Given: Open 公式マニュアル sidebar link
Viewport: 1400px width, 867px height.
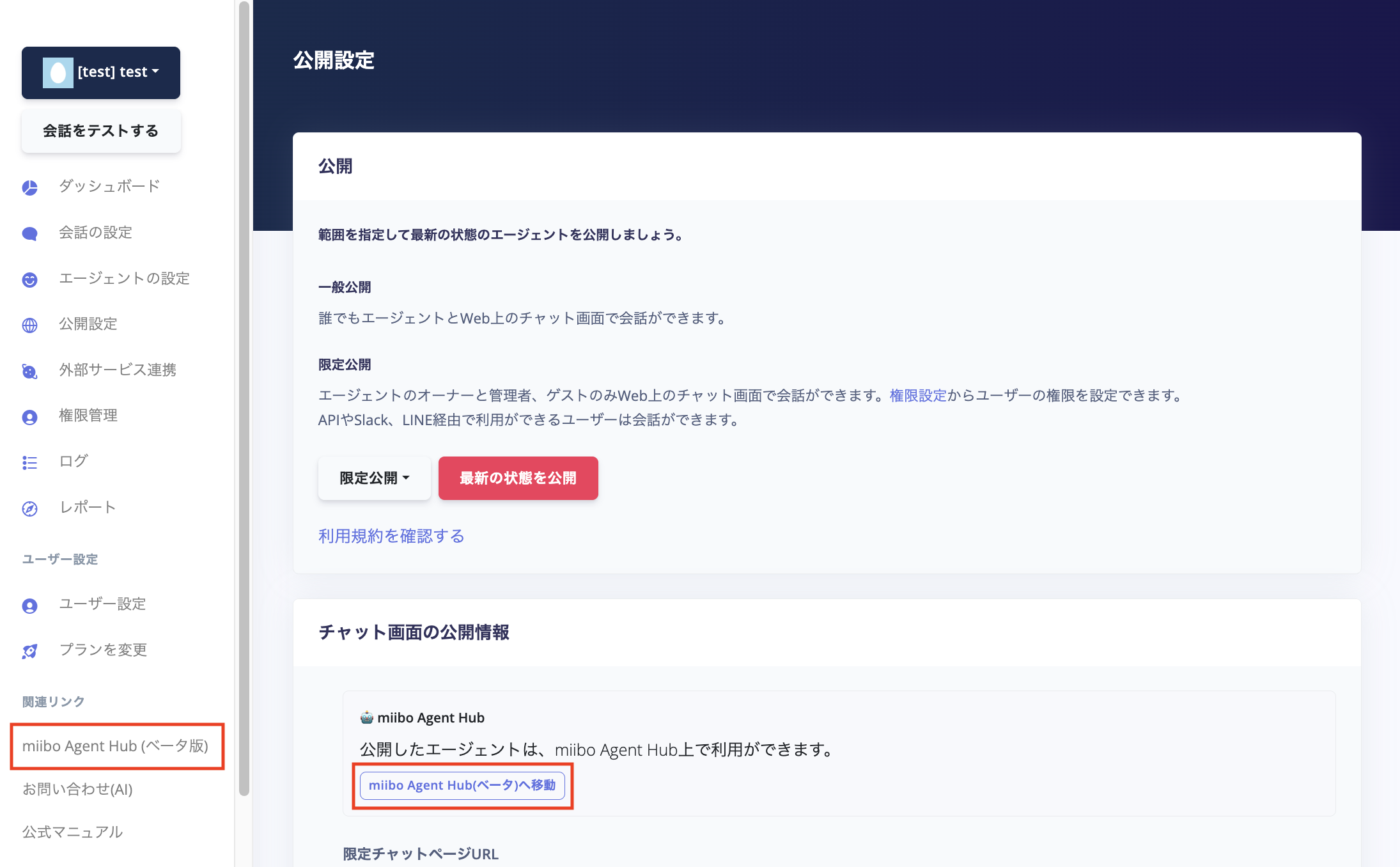Looking at the screenshot, I should 73,832.
